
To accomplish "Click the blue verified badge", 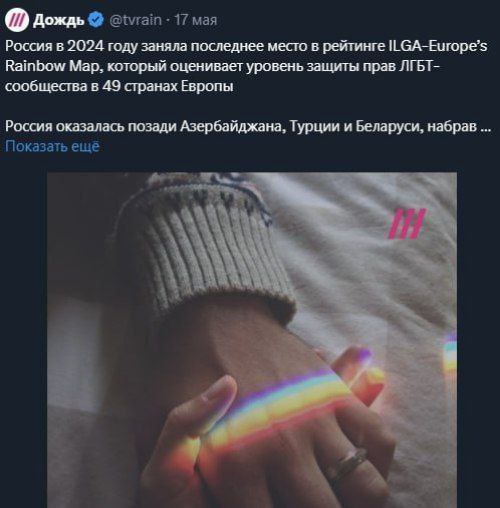I will pos(96,20).
